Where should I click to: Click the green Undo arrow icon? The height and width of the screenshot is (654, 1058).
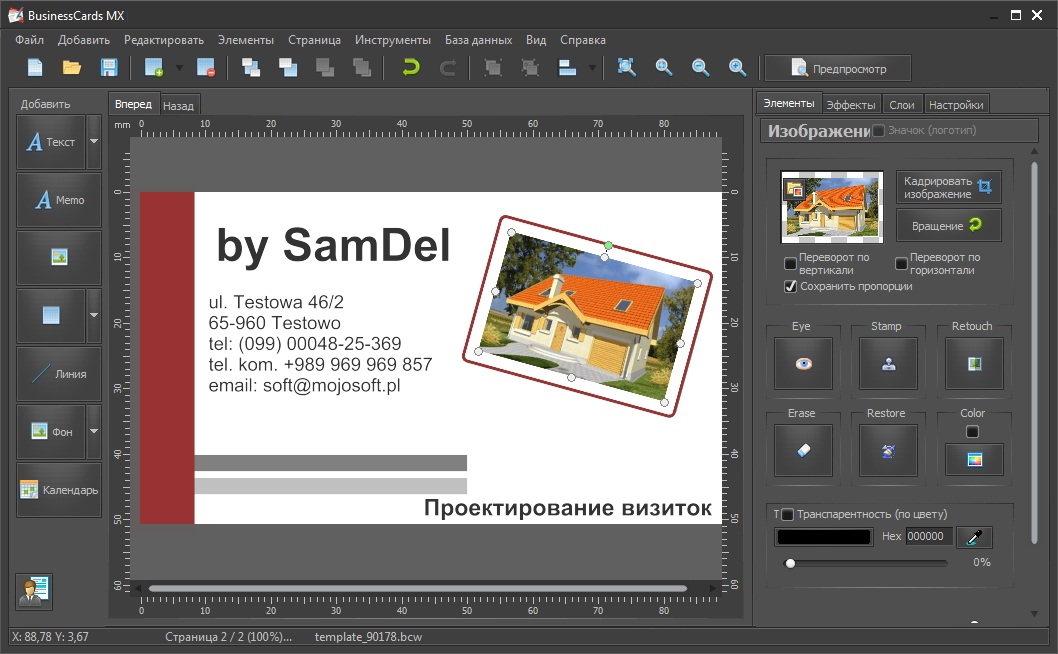coord(410,68)
